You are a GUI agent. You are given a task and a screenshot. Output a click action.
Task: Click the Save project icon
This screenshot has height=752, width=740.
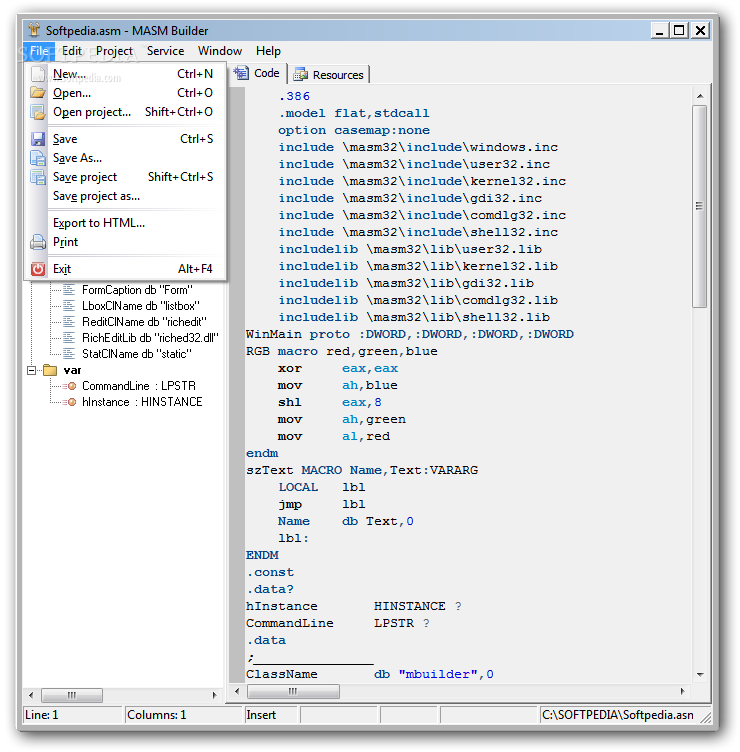point(37,177)
